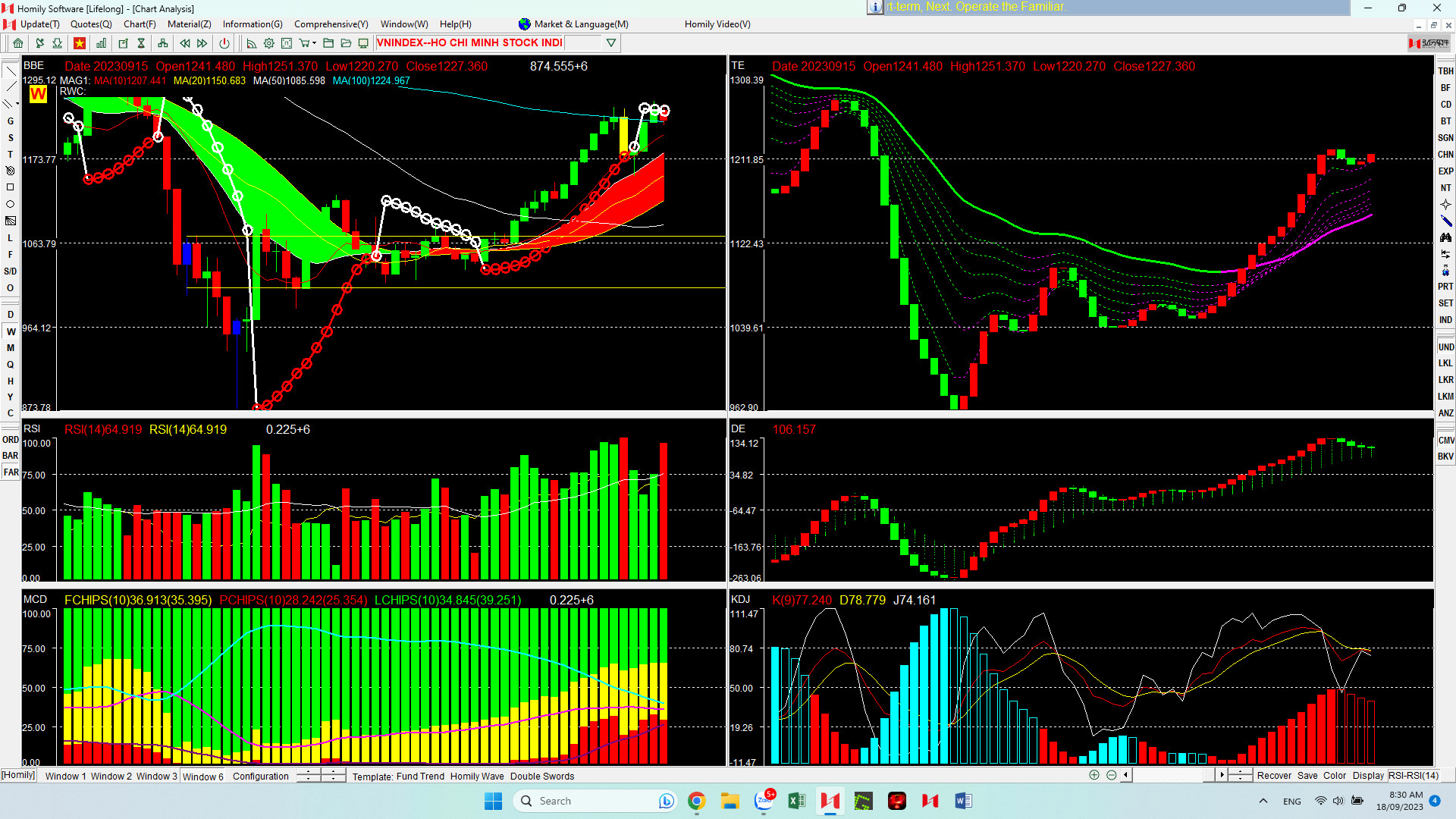Click the Recover button
The height and width of the screenshot is (819, 1456).
click(x=1273, y=775)
